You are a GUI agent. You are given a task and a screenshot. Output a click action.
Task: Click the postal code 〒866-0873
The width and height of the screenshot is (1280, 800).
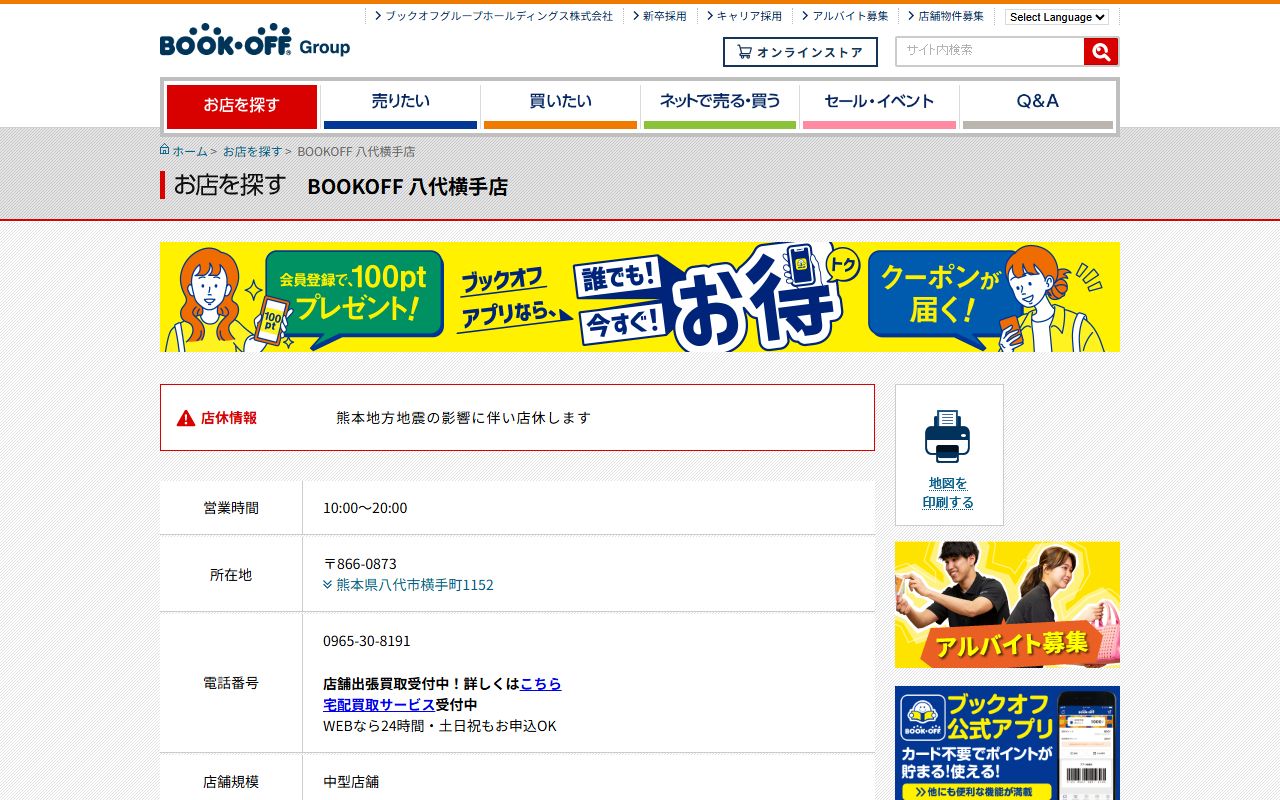coord(360,564)
